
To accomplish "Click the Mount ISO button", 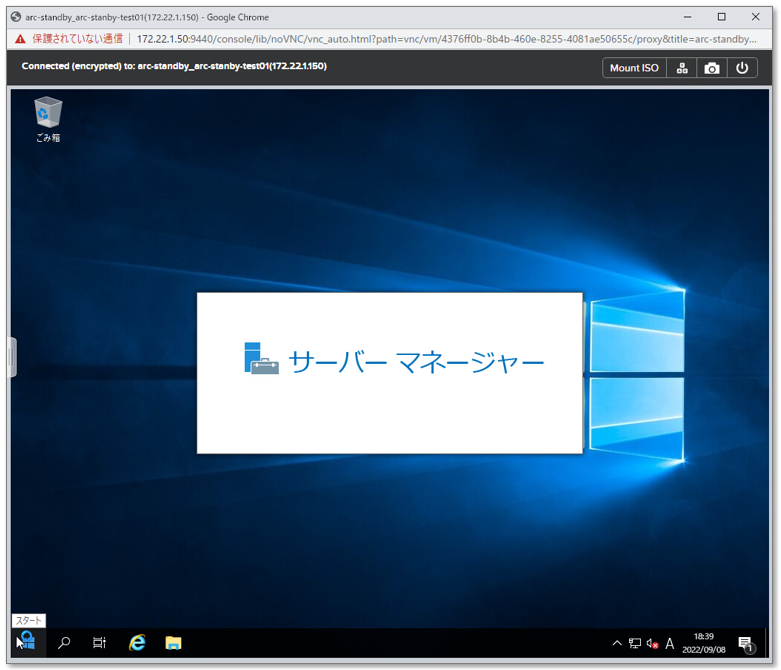I will (634, 68).
